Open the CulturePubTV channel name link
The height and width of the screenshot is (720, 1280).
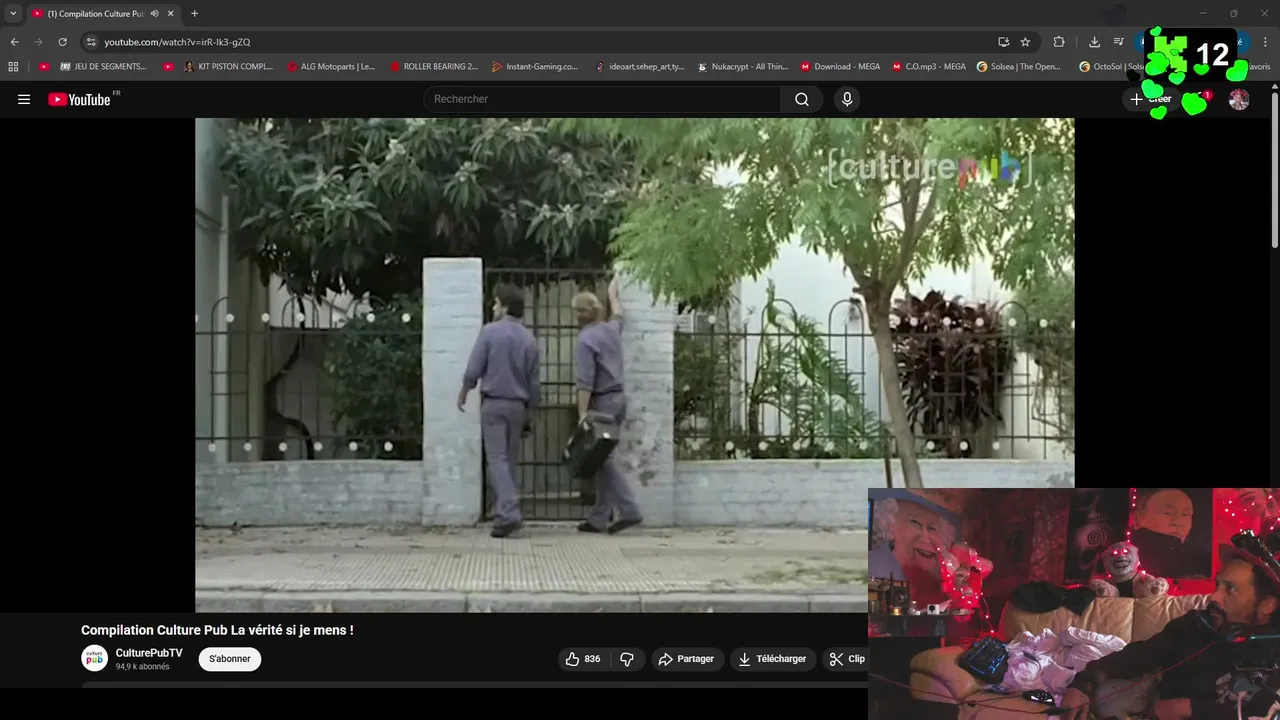coord(149,653)
